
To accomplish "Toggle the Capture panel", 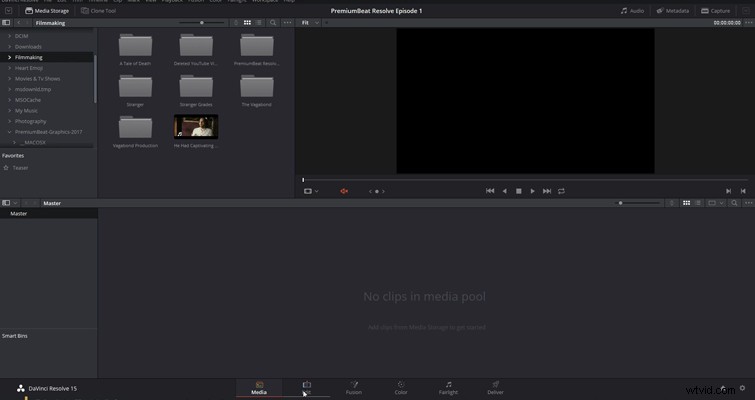I will [x=716, y=11].
